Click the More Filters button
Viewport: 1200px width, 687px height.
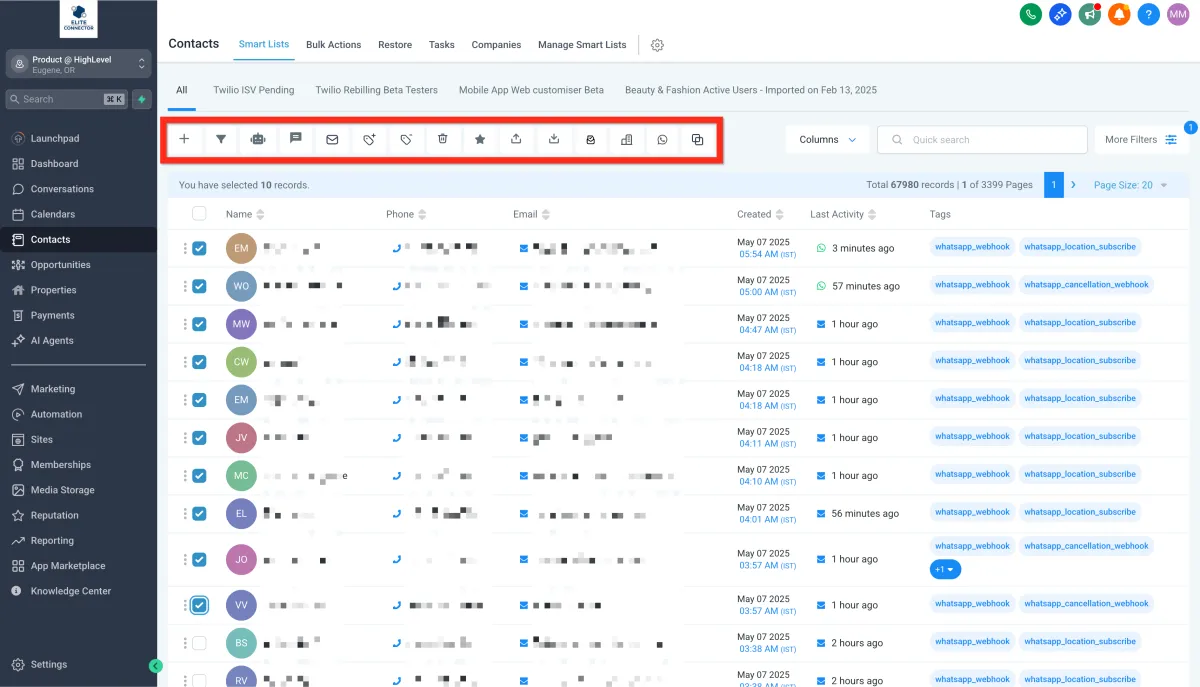1141,140
